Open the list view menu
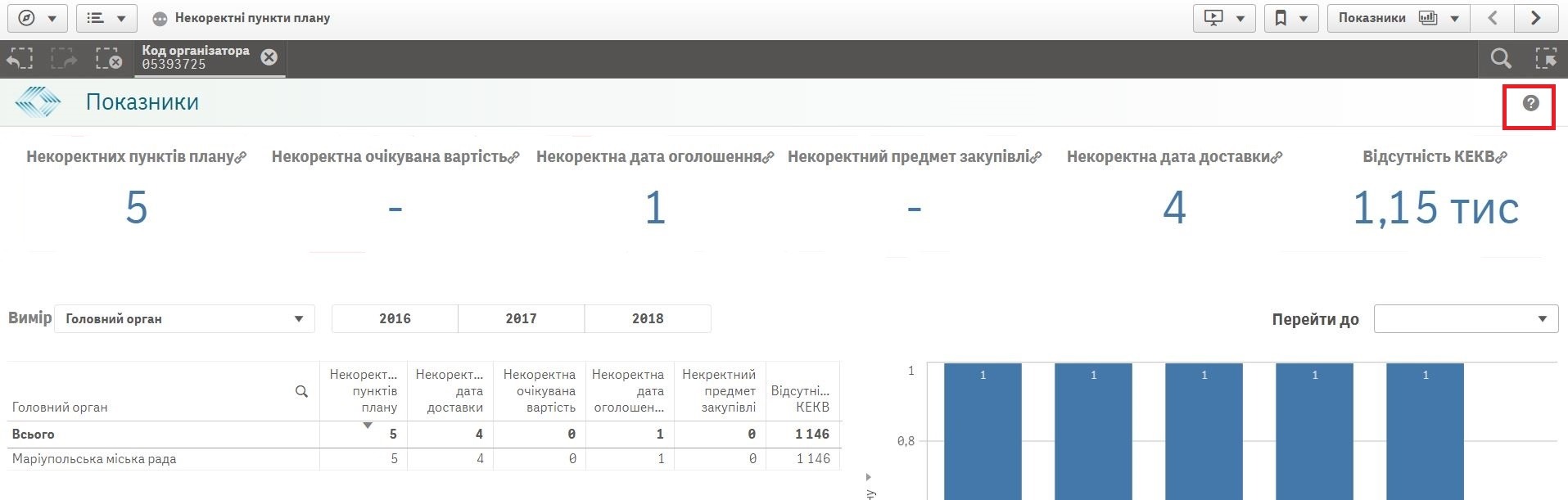Viewport: 1568px width, 500px height. pyautogui.click(x=106, y=18)
